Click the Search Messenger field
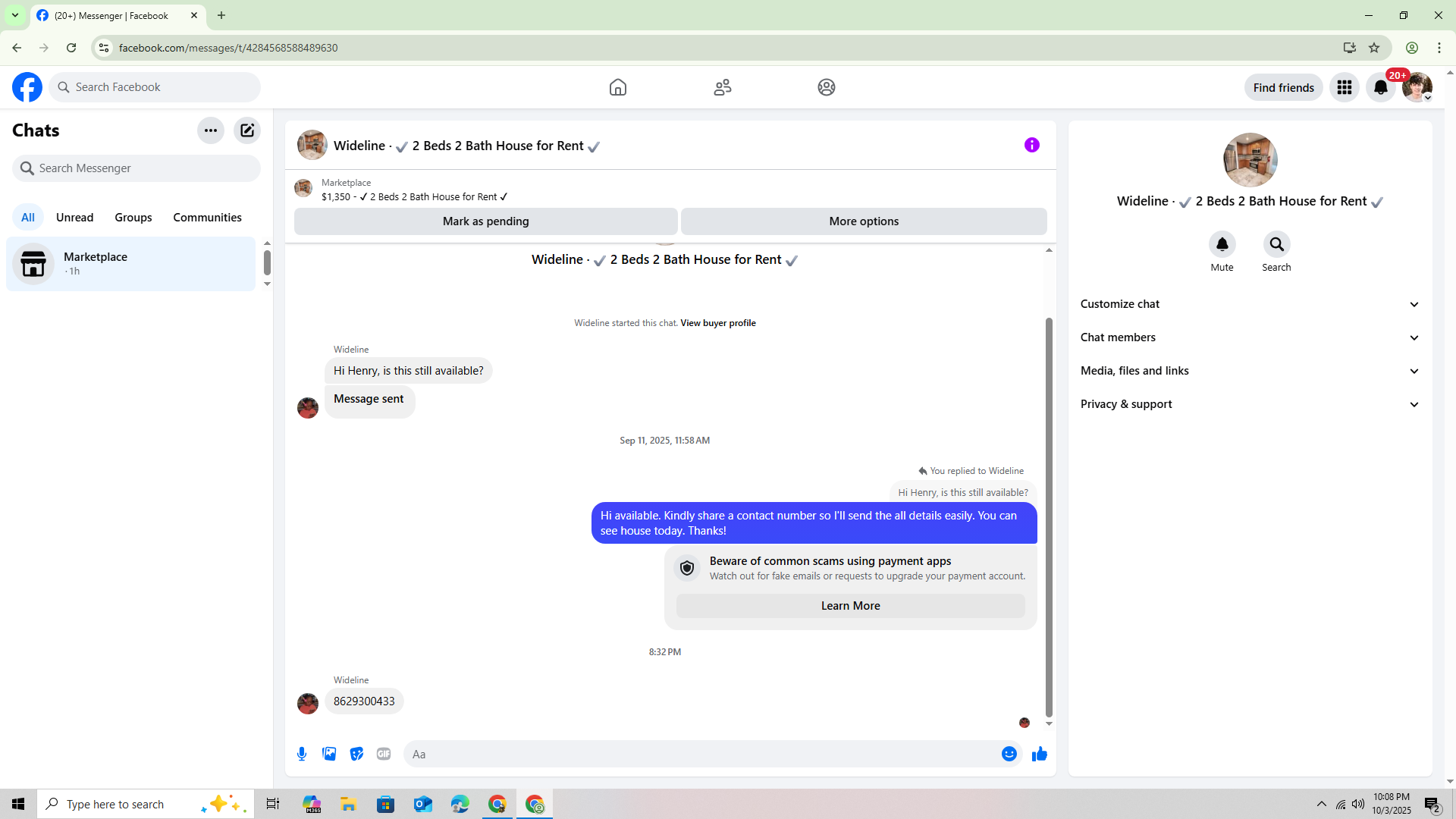 (x=136, y=168)
